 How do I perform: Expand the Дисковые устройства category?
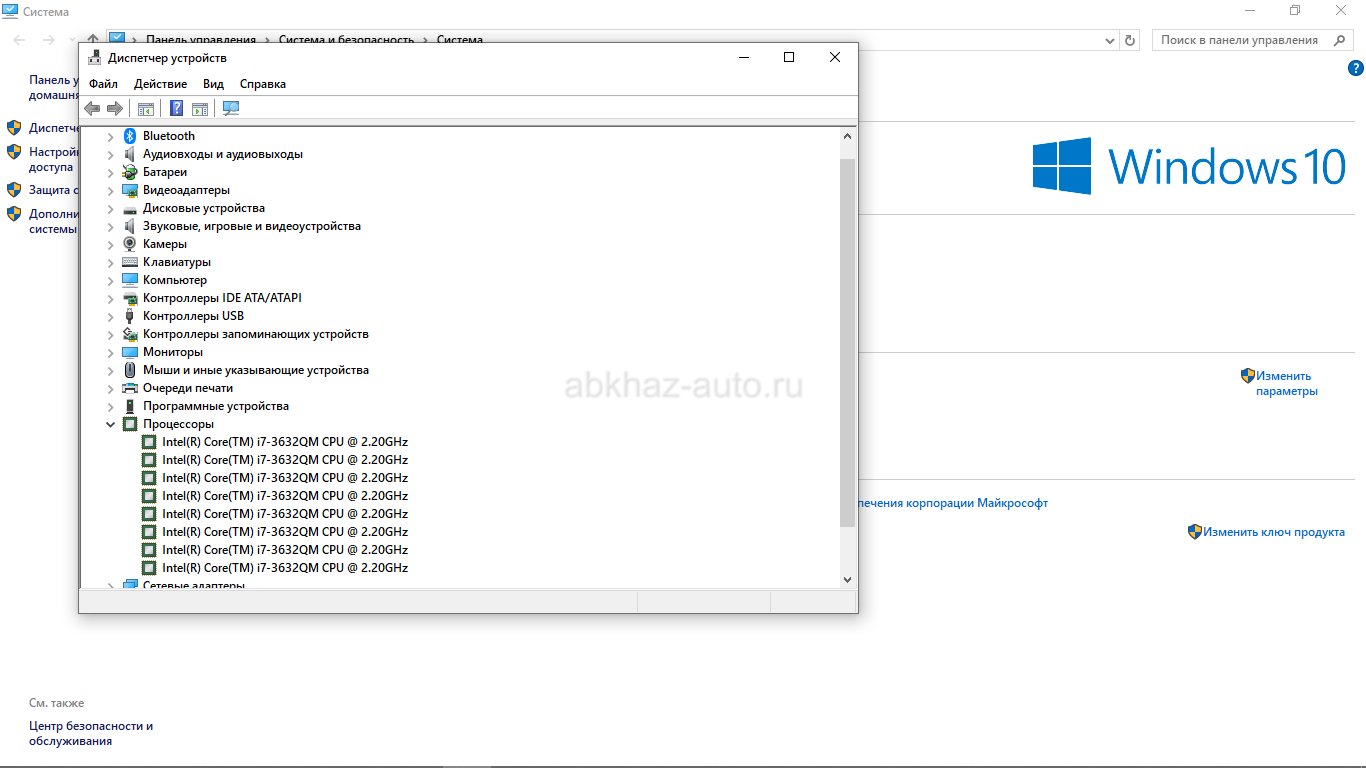tap(110, 208)
